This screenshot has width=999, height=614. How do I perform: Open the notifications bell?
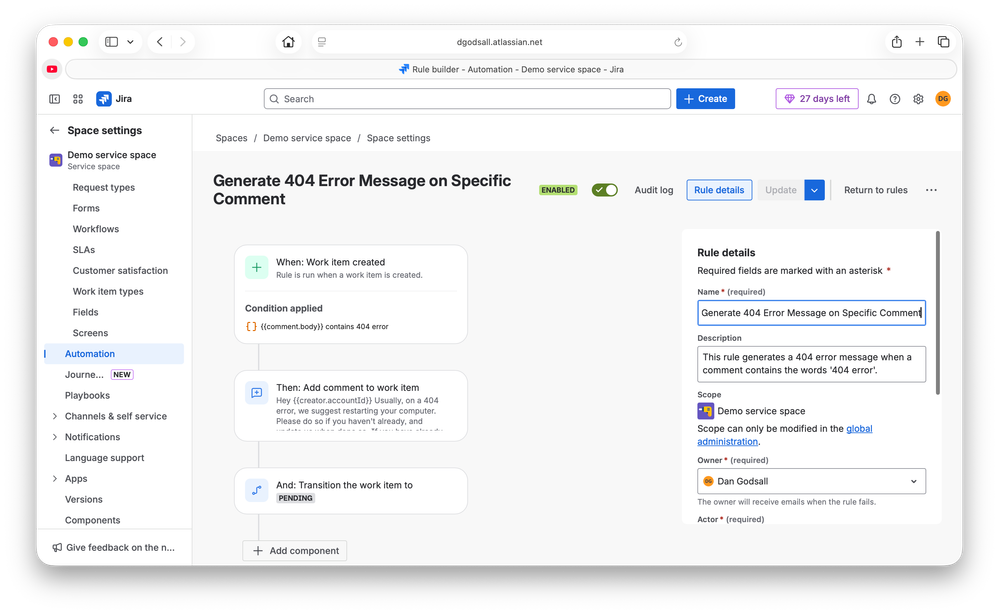coord(872,99)
